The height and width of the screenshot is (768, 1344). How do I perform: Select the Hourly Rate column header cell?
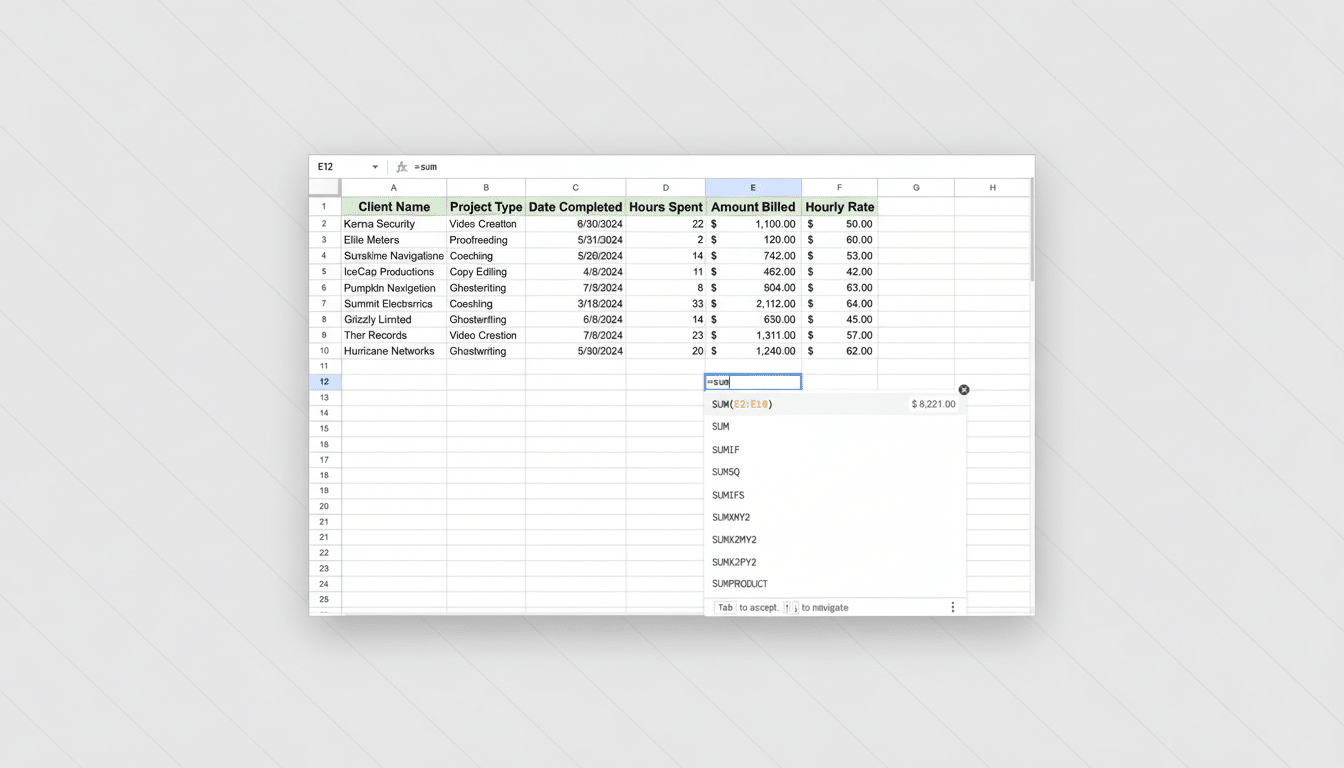click(x=839, y=206)
